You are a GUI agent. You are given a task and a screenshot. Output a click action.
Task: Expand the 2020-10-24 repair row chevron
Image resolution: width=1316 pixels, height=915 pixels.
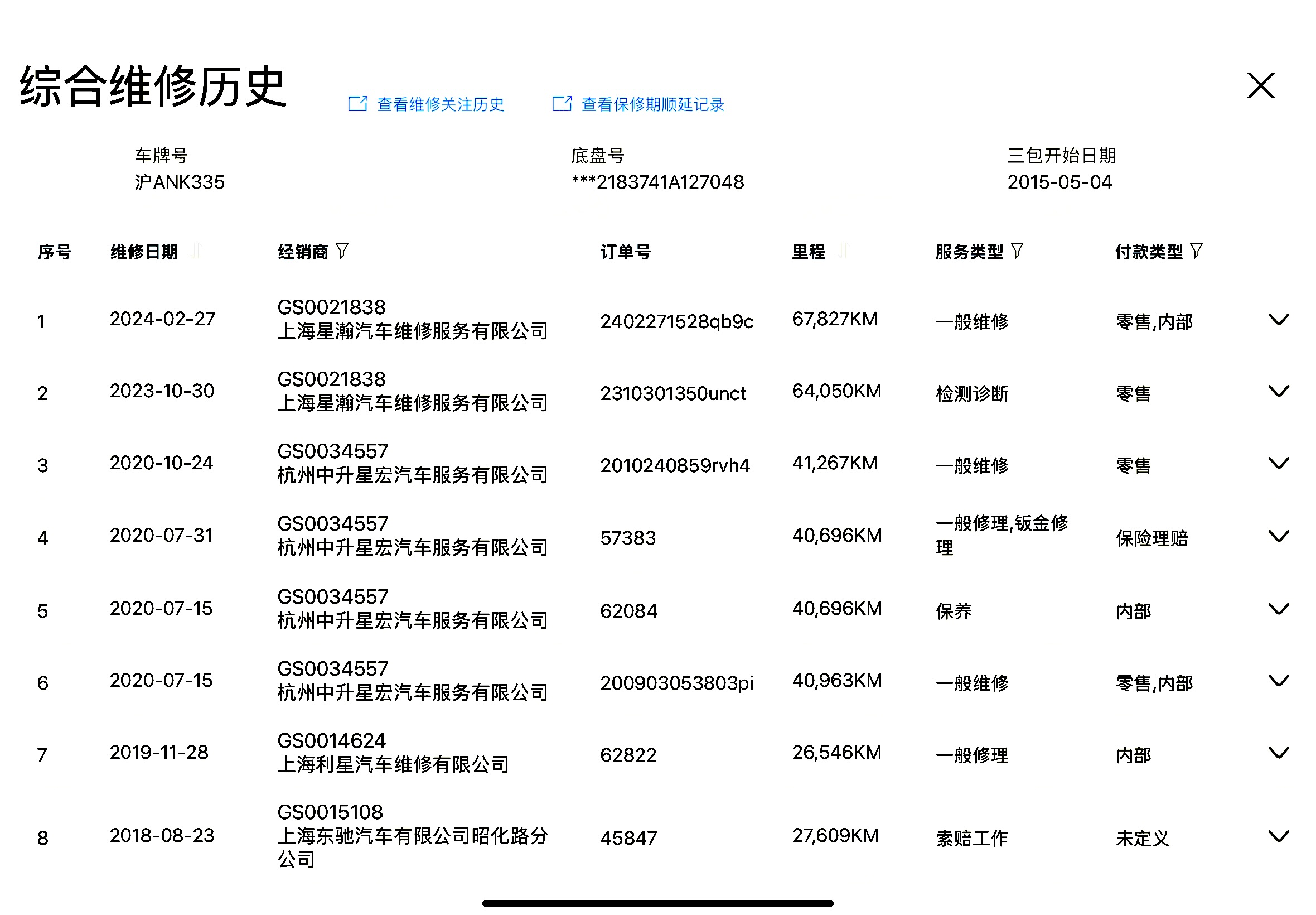coord(1278,463)
